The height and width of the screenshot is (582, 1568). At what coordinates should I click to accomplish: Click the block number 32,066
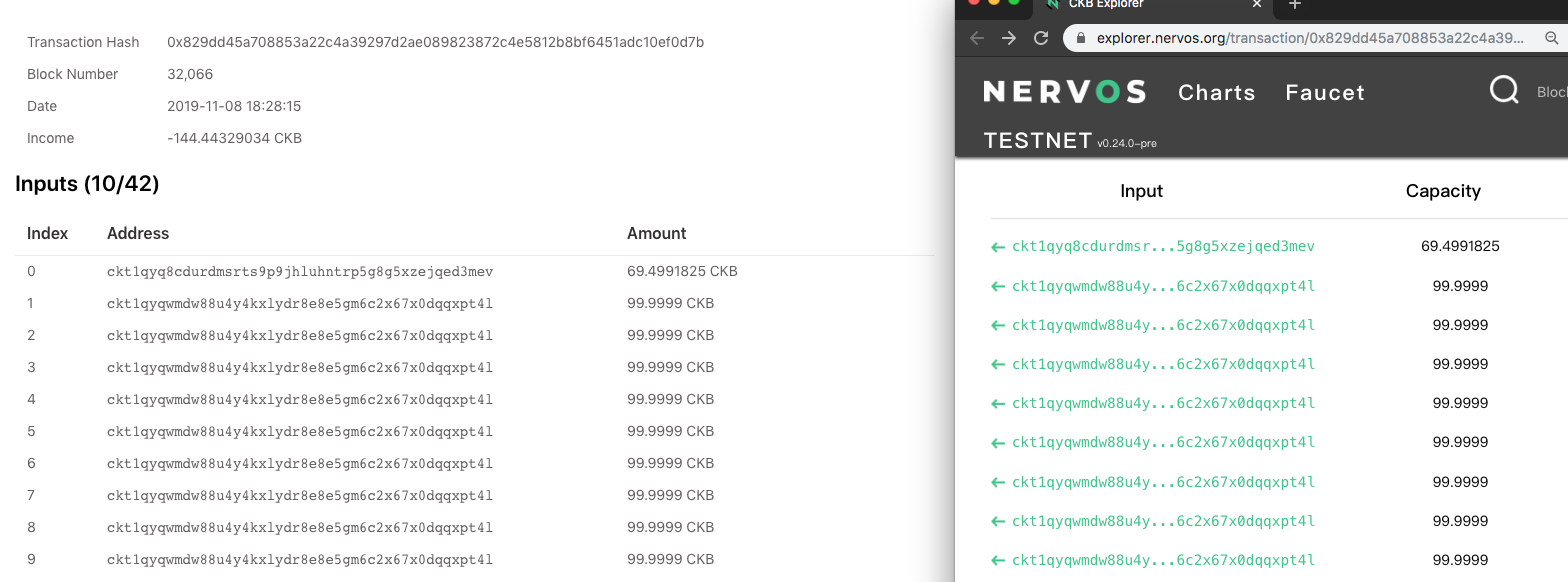click(190, 74)
